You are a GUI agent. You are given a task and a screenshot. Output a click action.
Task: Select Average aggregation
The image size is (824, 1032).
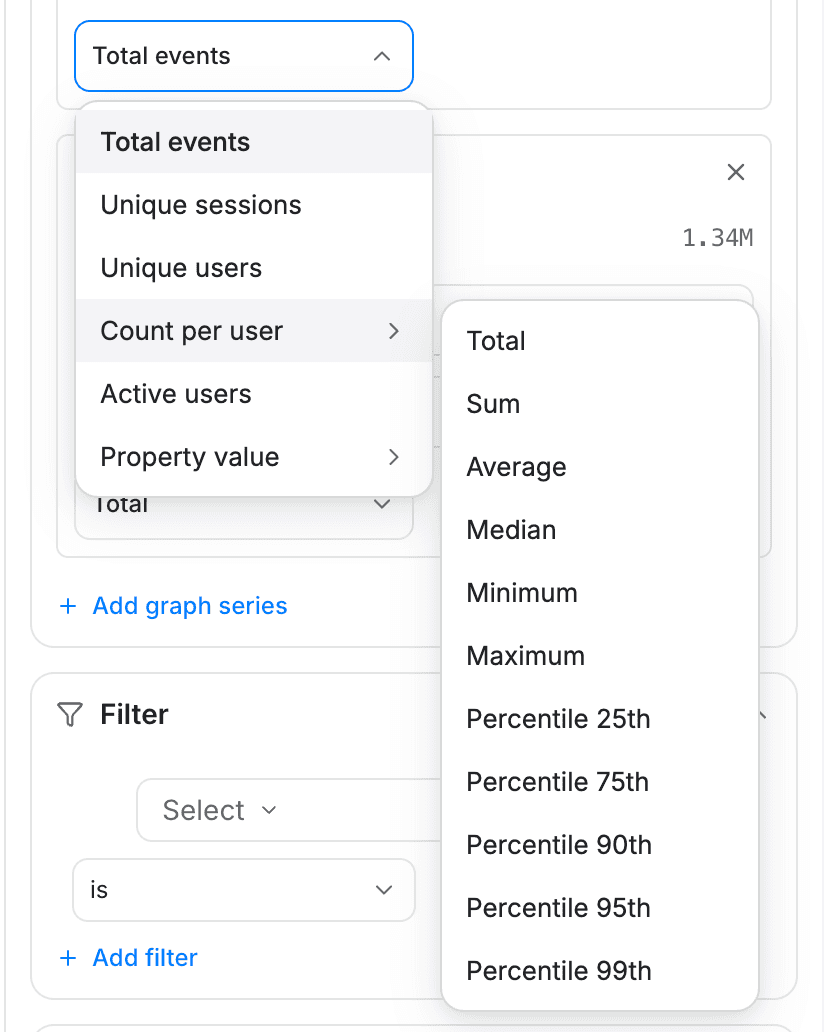point(600,467)
